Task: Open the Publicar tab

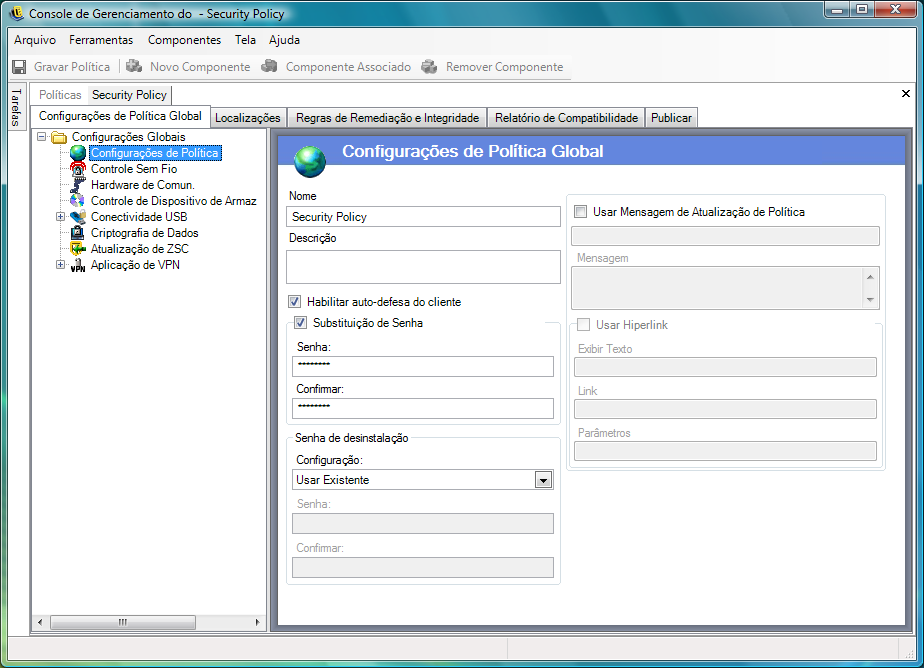Action: point(671,118)
